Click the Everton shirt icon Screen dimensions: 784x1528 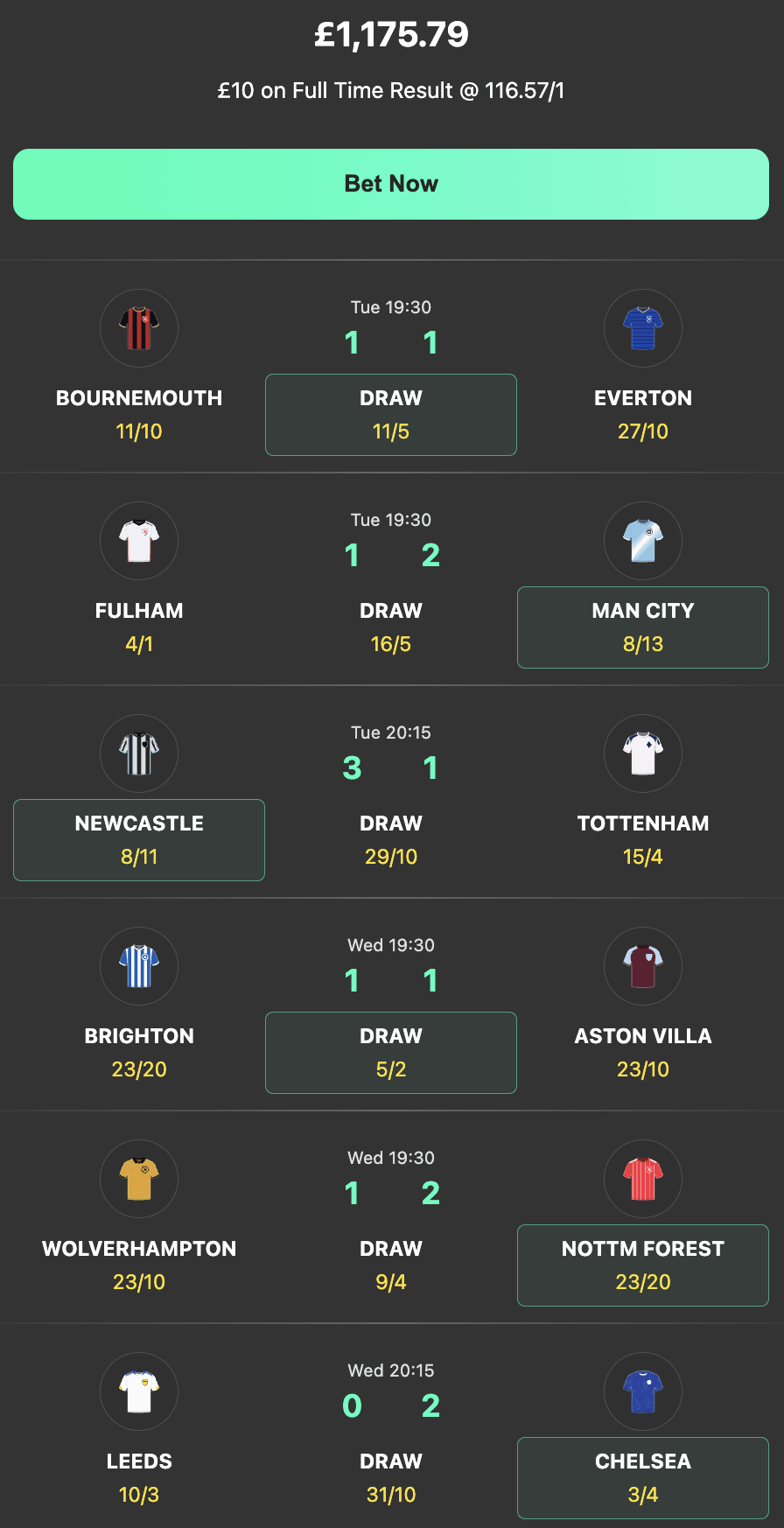(643, 328)
